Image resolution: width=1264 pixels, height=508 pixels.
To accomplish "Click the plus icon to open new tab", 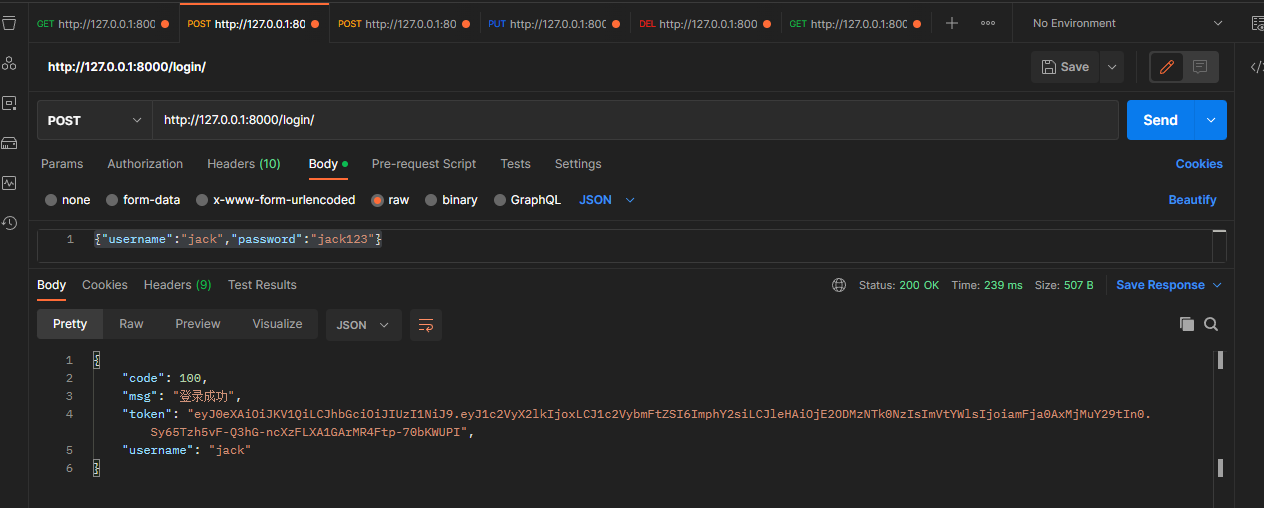I will (x=952, y=23).
